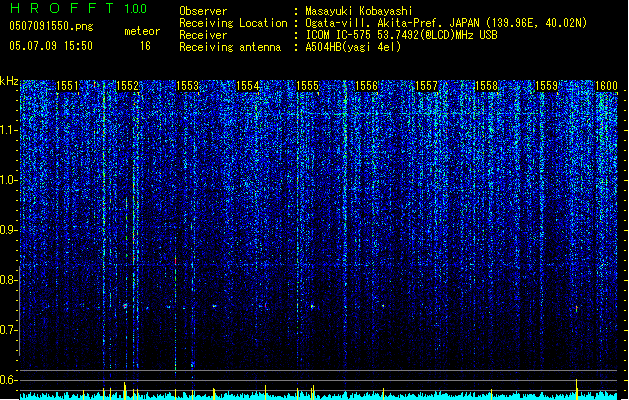Click the Receiving Location label

[x=233, y=23]
